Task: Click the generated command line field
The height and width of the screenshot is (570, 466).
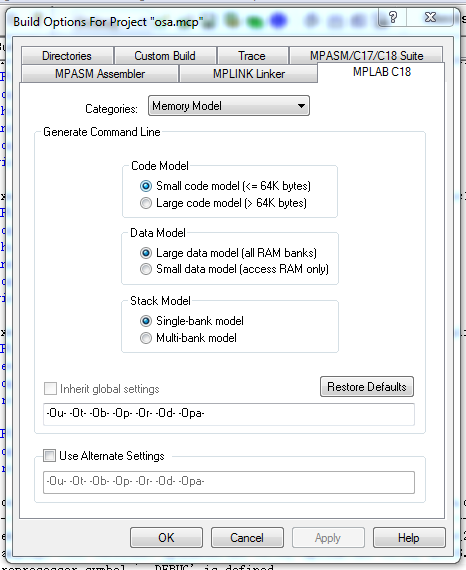Action: [x=229, y=414]
